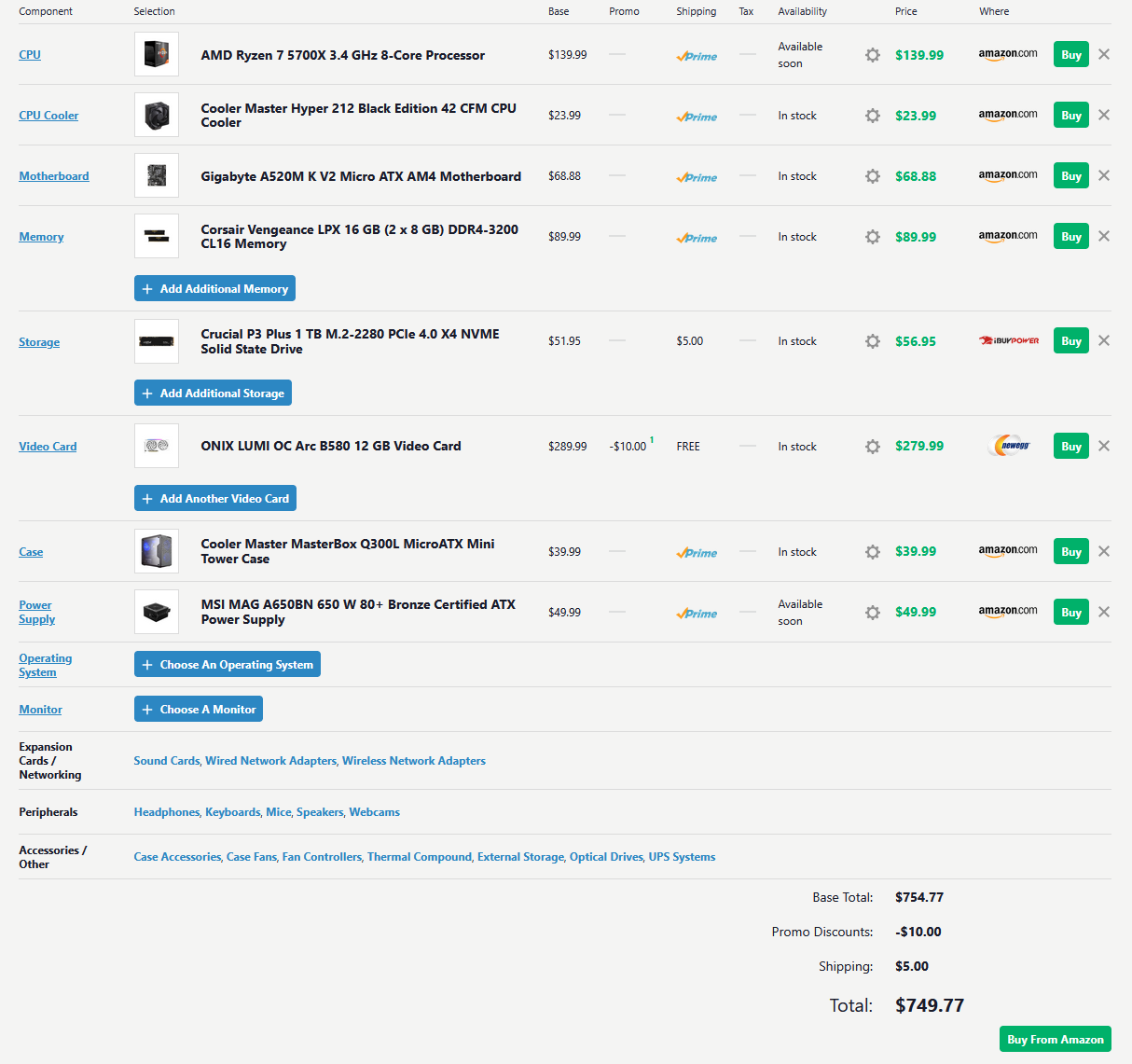This screenshot has width=1132, height=1064.
Task: Remove the MasterBox Q300L case with X
Action: point(1104,551)
